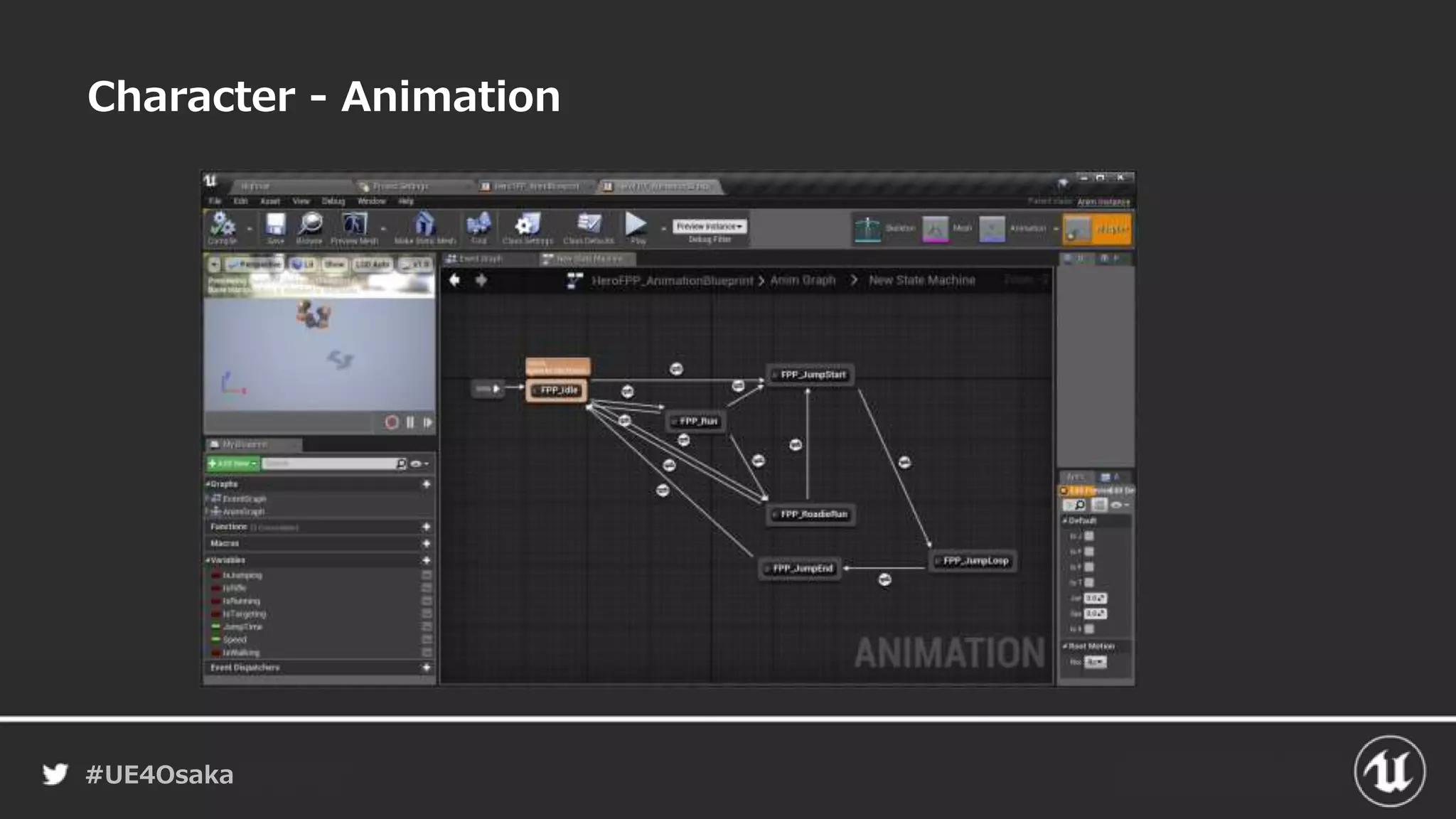The width and height of the screenshot is (1456, 819).
Task: Navigate back with the graph back arrow
Action: coord(455,280)
